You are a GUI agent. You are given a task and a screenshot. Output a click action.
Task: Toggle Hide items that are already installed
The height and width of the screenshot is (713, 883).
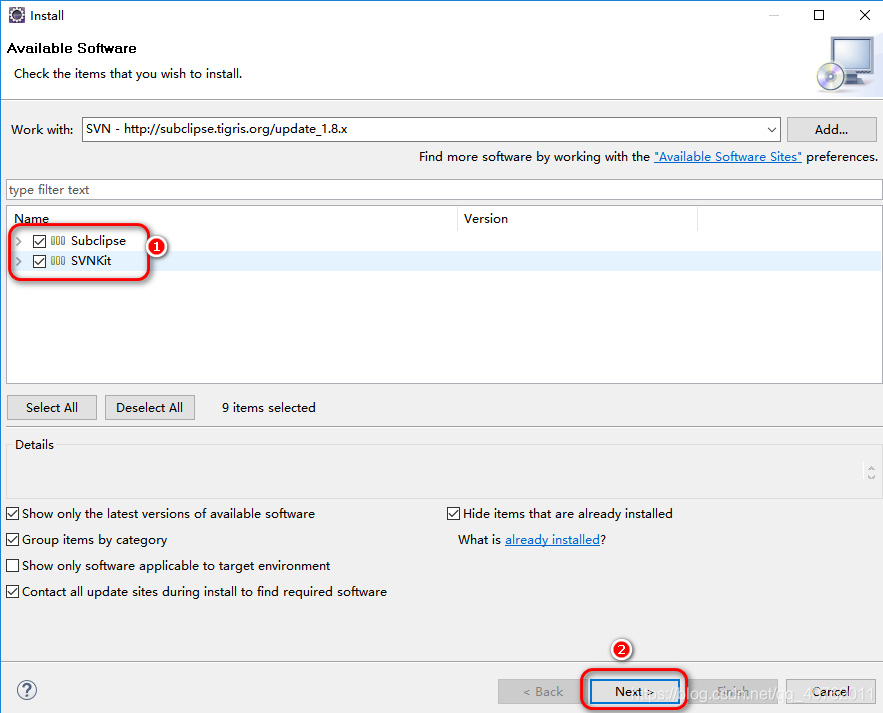tap(453, 514)
